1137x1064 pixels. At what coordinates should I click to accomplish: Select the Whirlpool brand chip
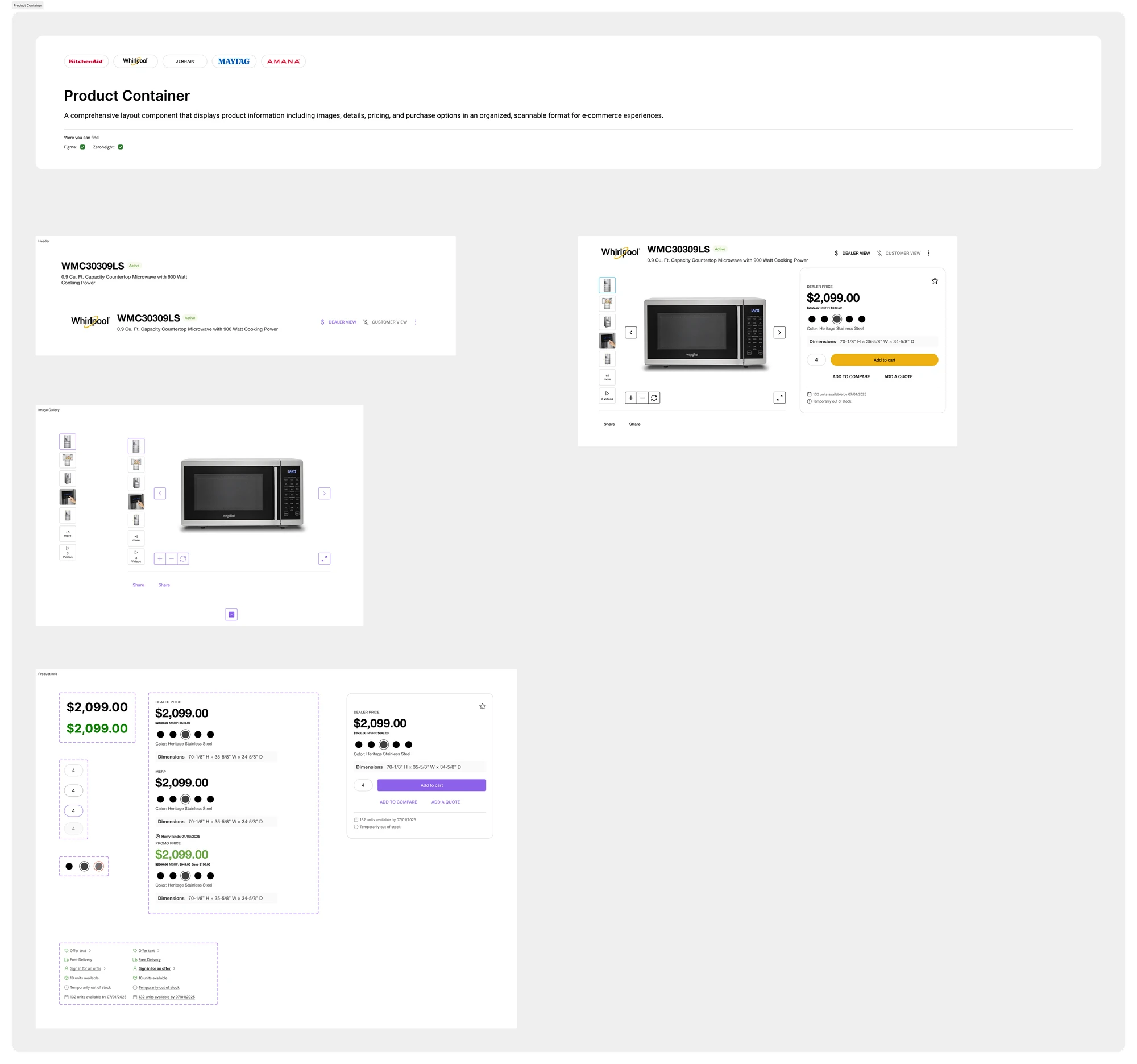click(135, 61)
